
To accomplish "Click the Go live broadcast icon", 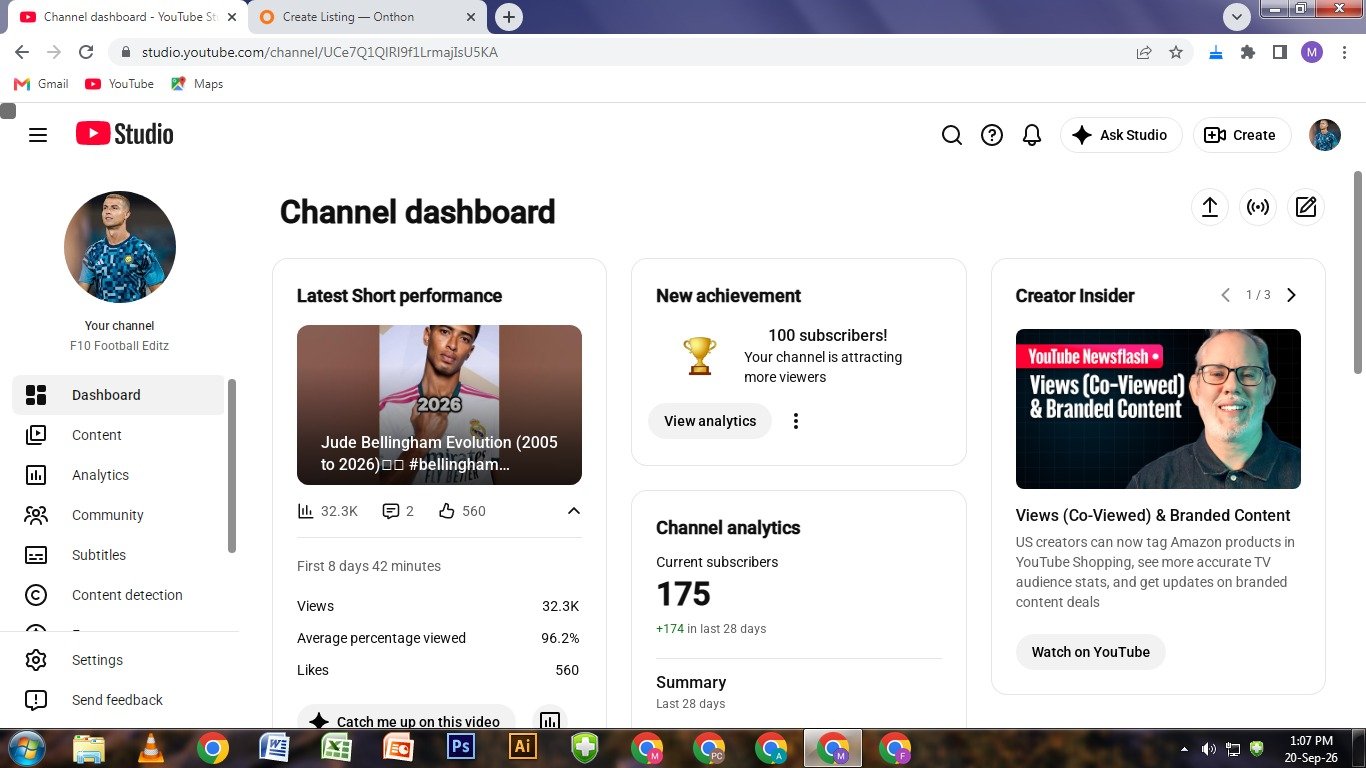I will [1258, 207].
